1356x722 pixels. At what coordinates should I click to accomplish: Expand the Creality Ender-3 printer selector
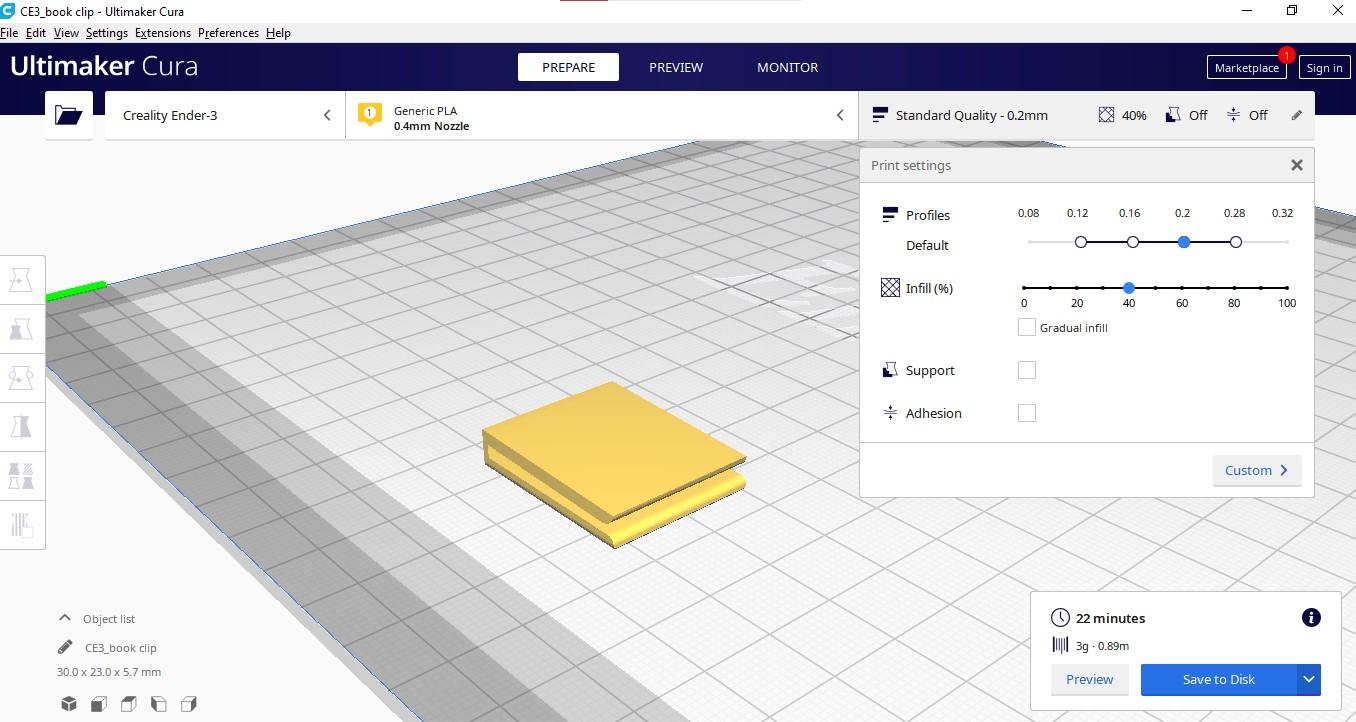tap(225, 115)
